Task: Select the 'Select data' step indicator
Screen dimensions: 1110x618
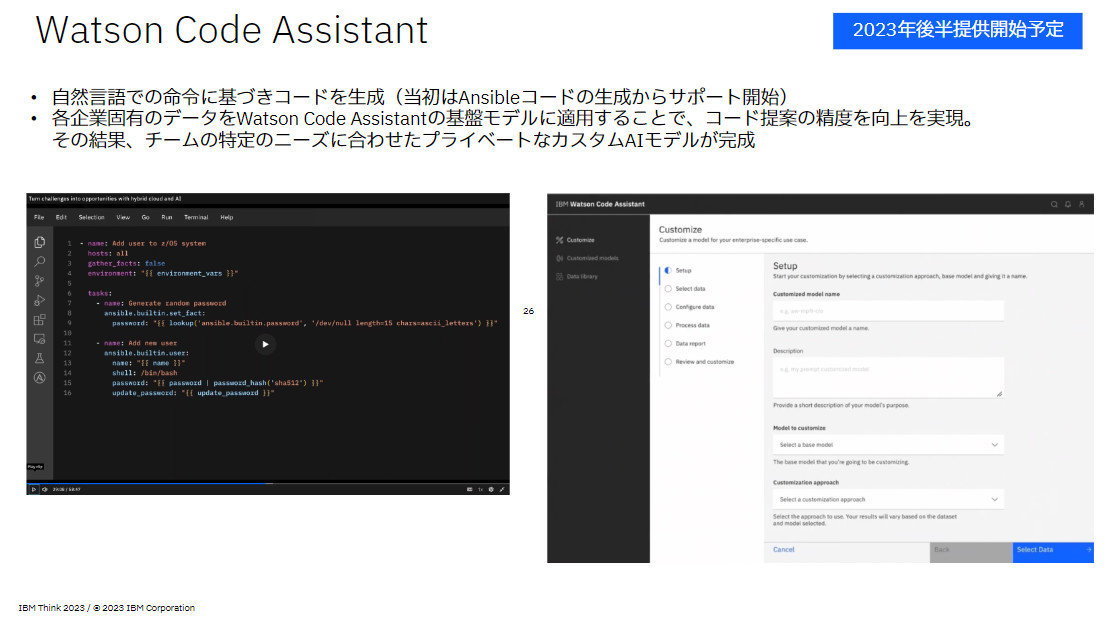Action: [668, 288]
